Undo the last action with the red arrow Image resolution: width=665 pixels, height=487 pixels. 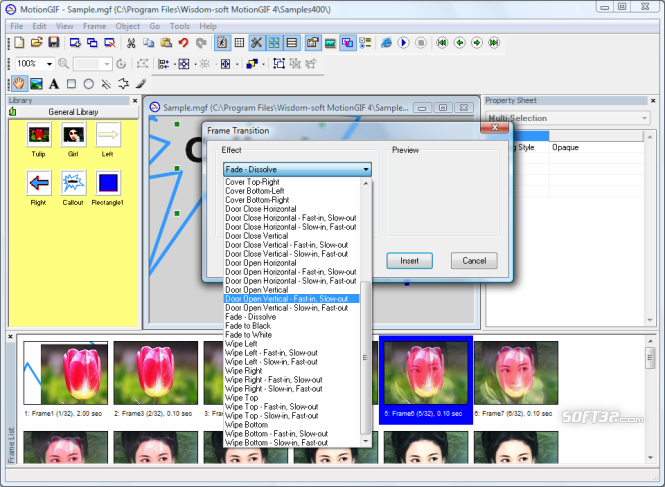click(x=183, y=43)
